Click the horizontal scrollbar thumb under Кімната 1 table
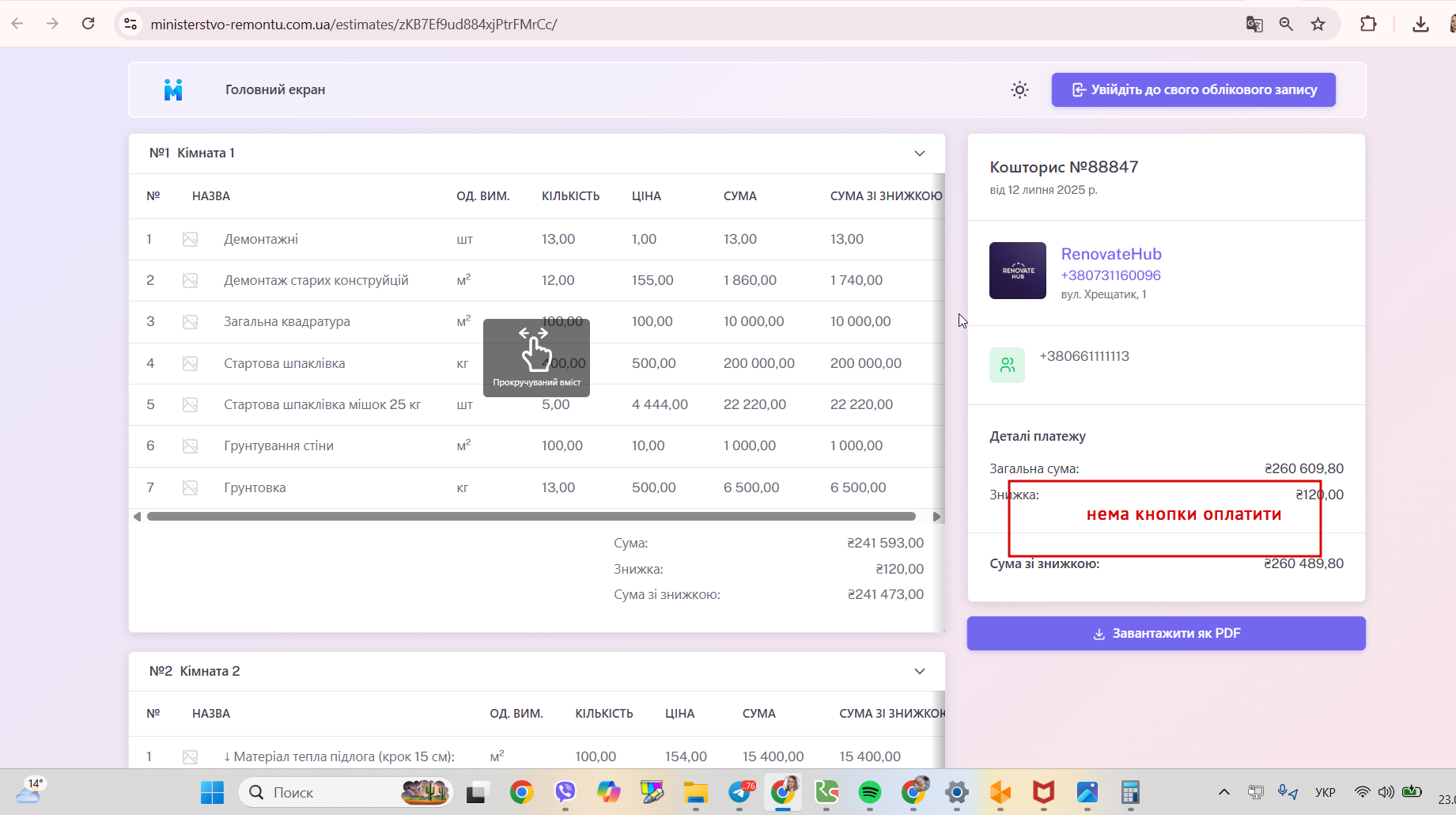The width and height of the screenshot is (1456, 815). 531,517
